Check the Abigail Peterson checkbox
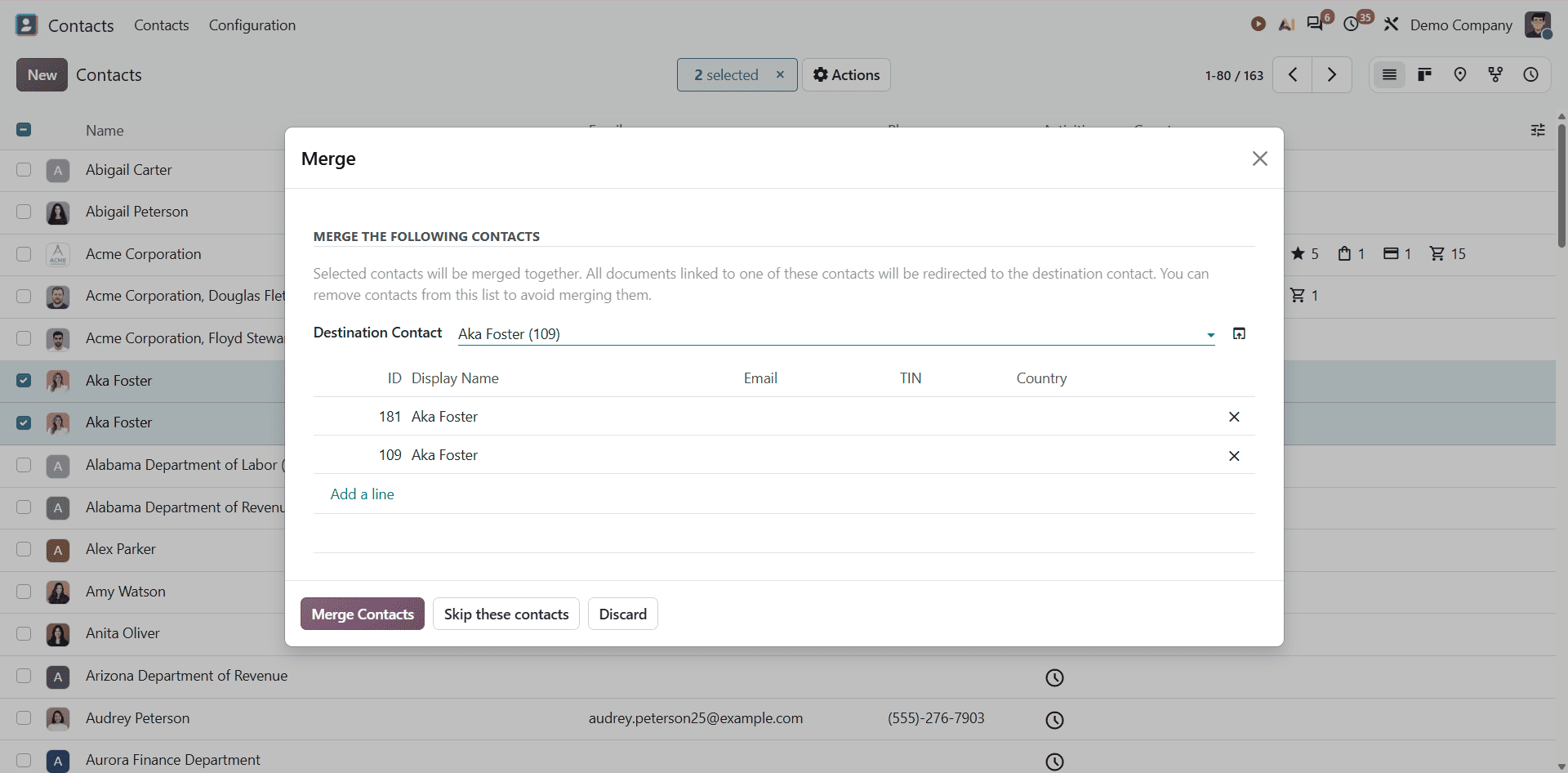 (x=24, y=212)
